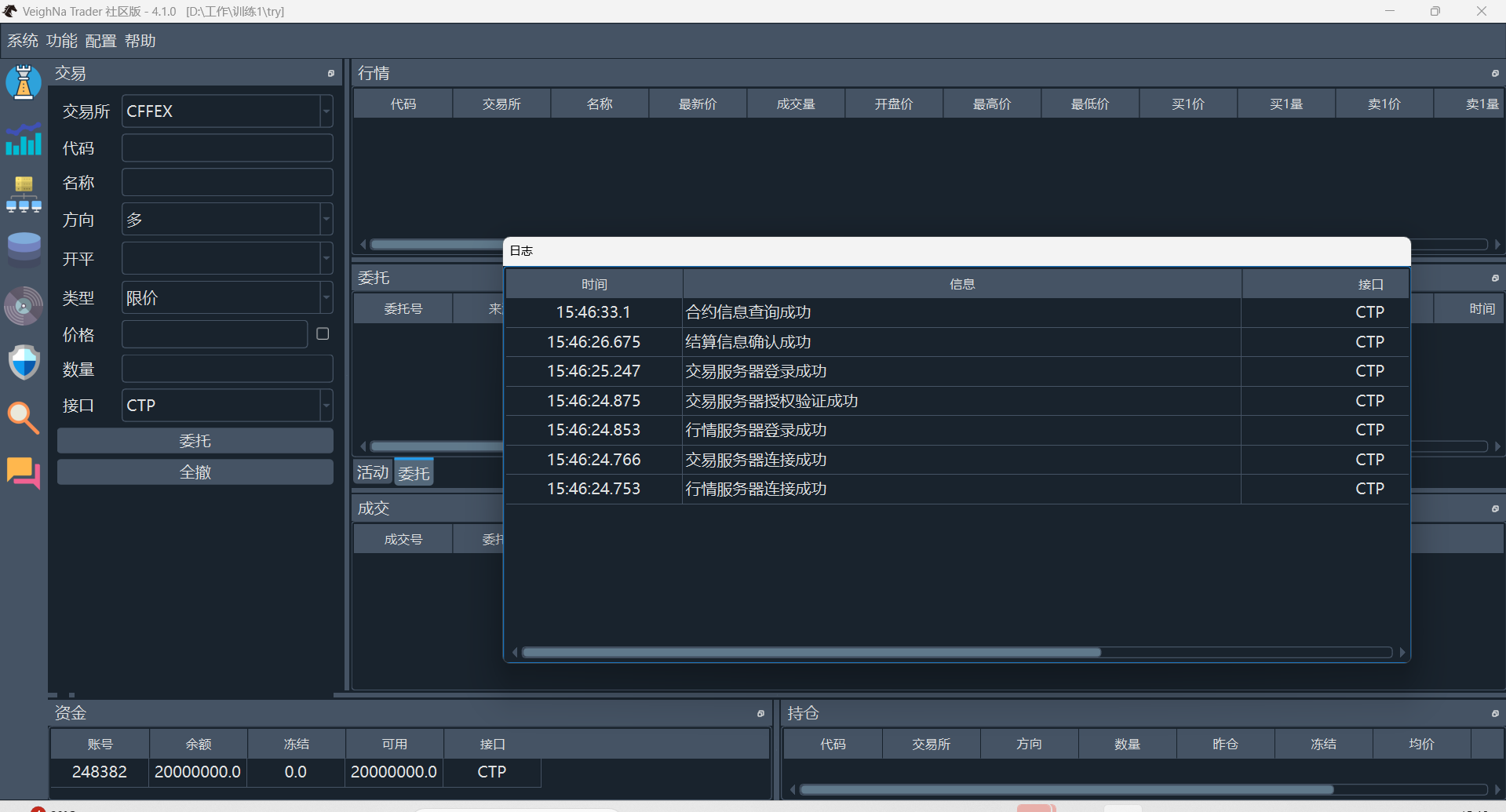
Task: Open the orange chat forum icon
Action: (24, 472)
